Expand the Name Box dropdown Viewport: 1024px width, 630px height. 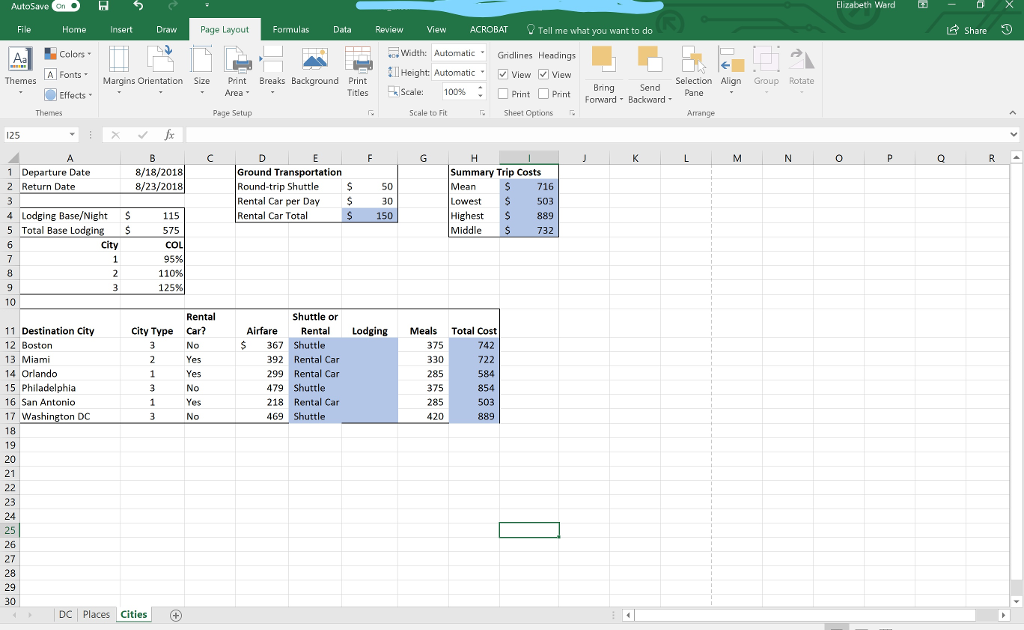click(x=72, y=135)
